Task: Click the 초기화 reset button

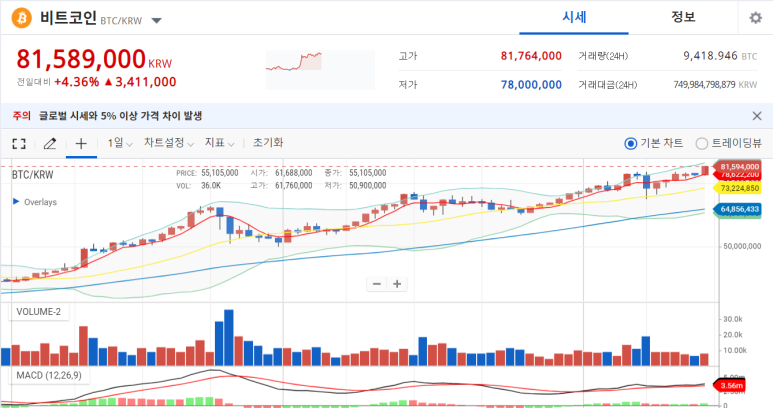Action: (x=268, y=143)
